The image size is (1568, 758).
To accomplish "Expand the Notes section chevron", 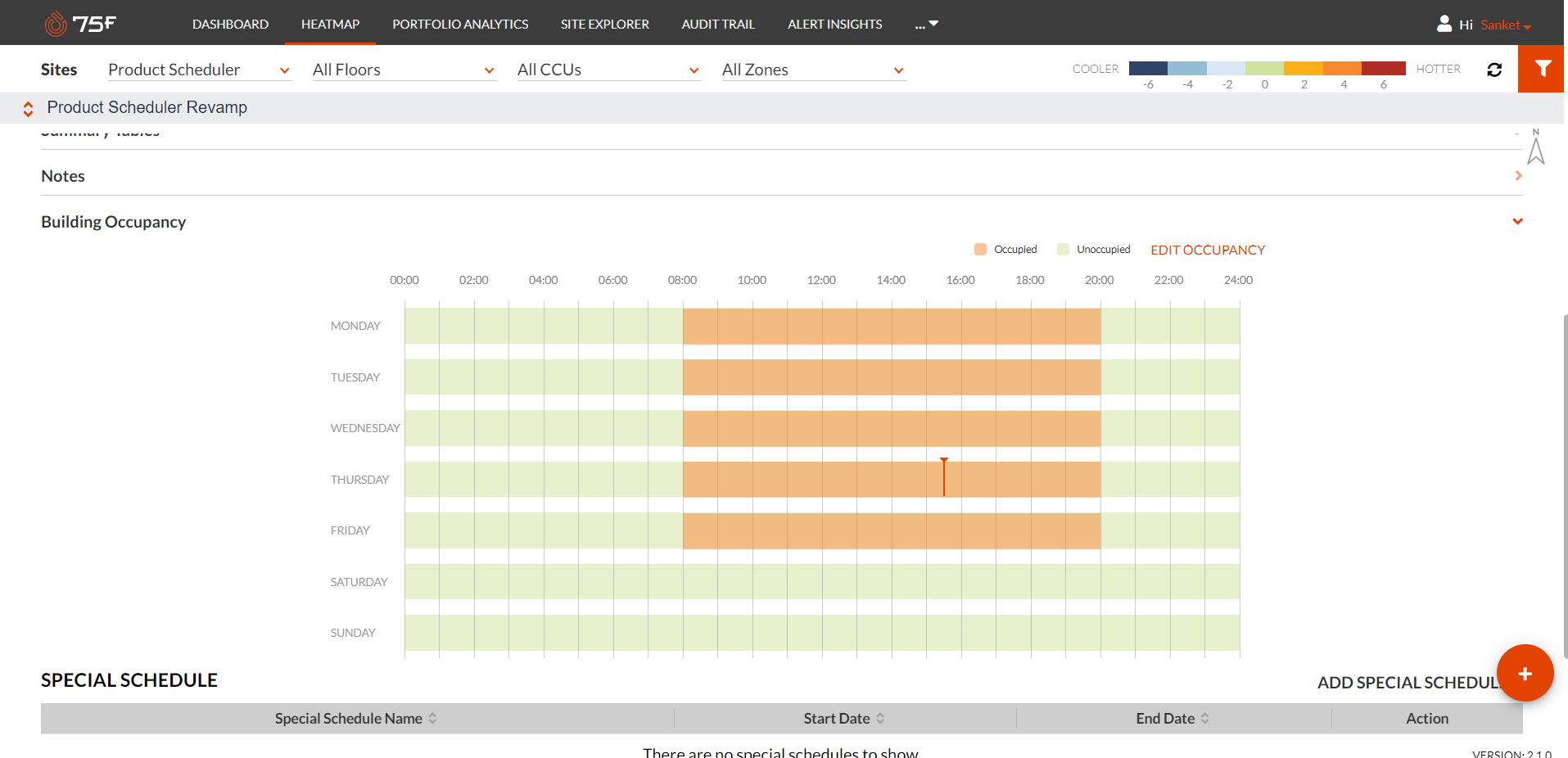I will 1518,176.
